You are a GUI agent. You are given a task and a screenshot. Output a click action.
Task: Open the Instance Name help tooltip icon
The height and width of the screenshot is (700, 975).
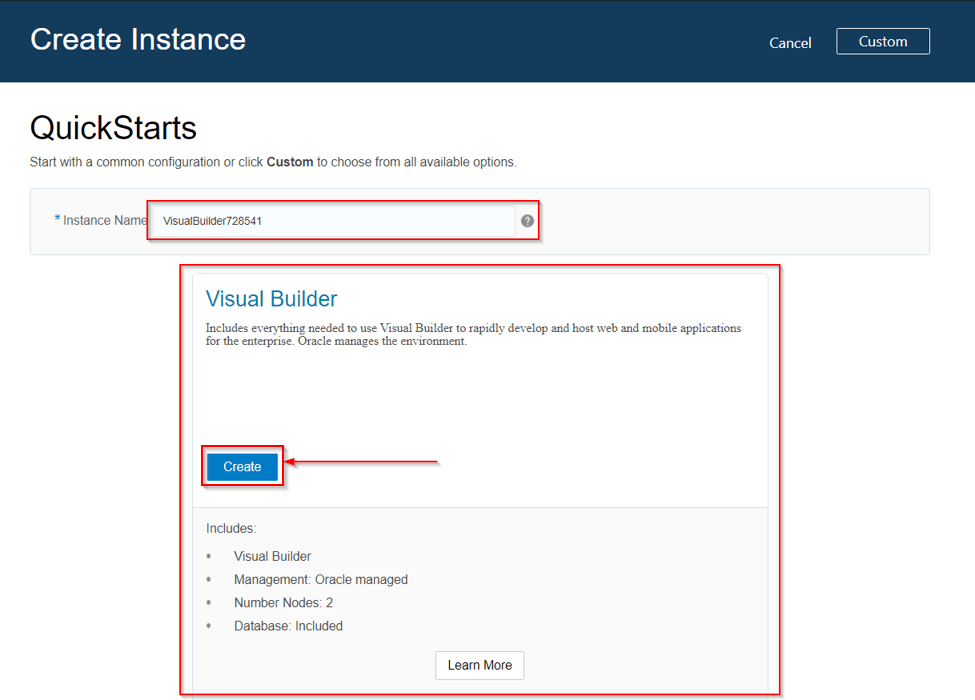(527, 220)
